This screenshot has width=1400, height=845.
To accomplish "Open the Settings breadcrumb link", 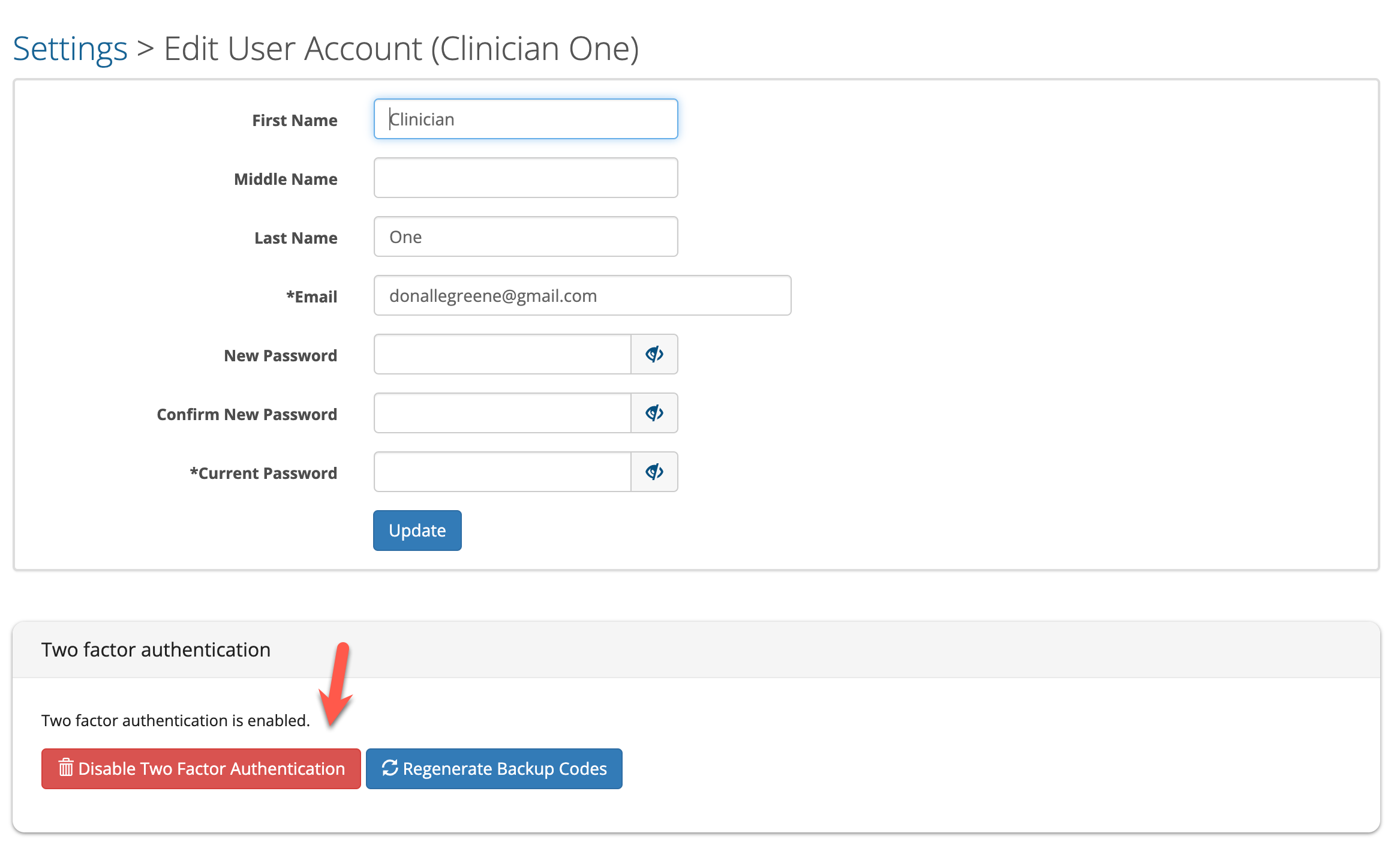I will 70,48.
